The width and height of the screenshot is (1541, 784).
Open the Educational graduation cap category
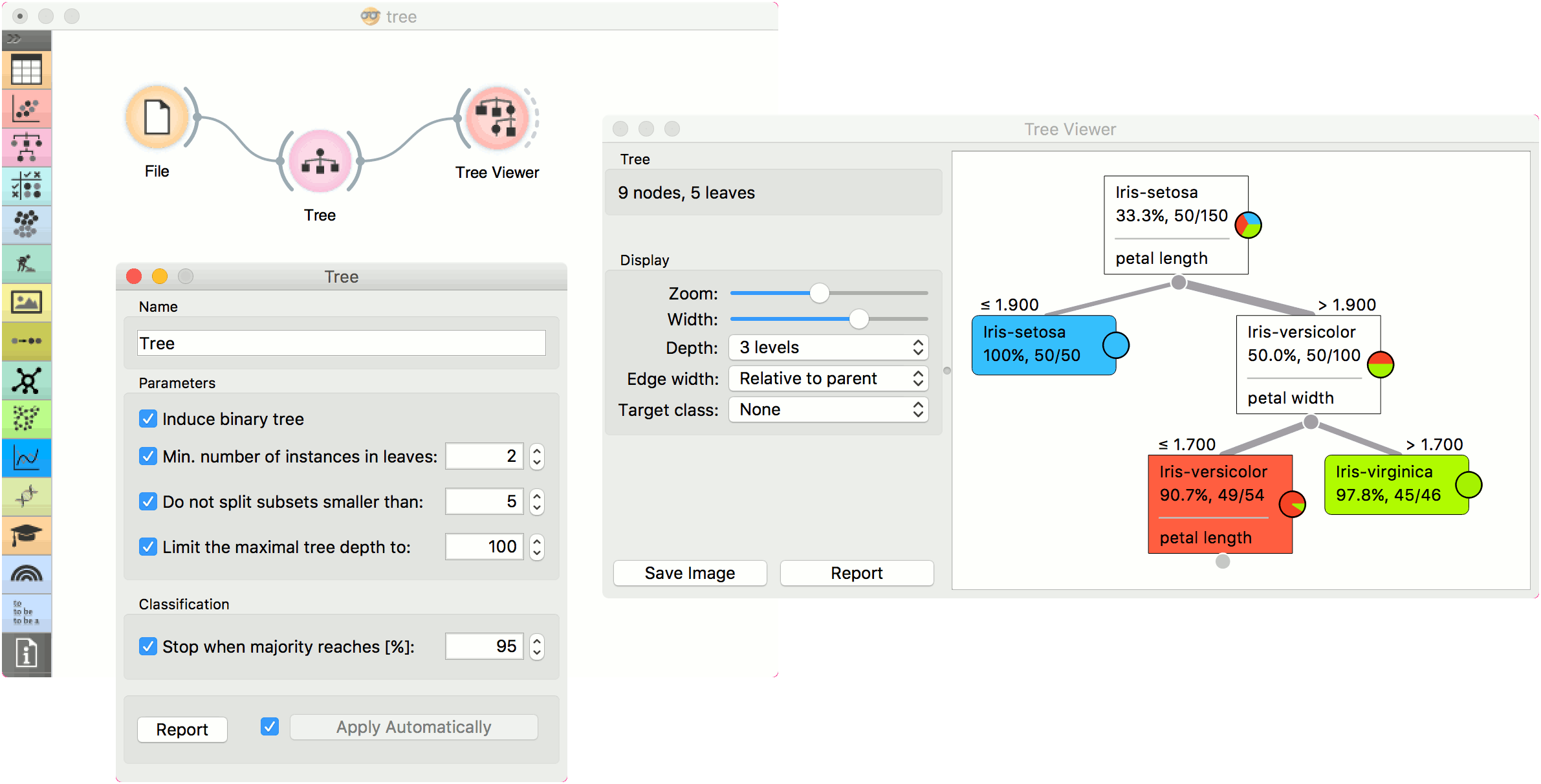point(27,535)
